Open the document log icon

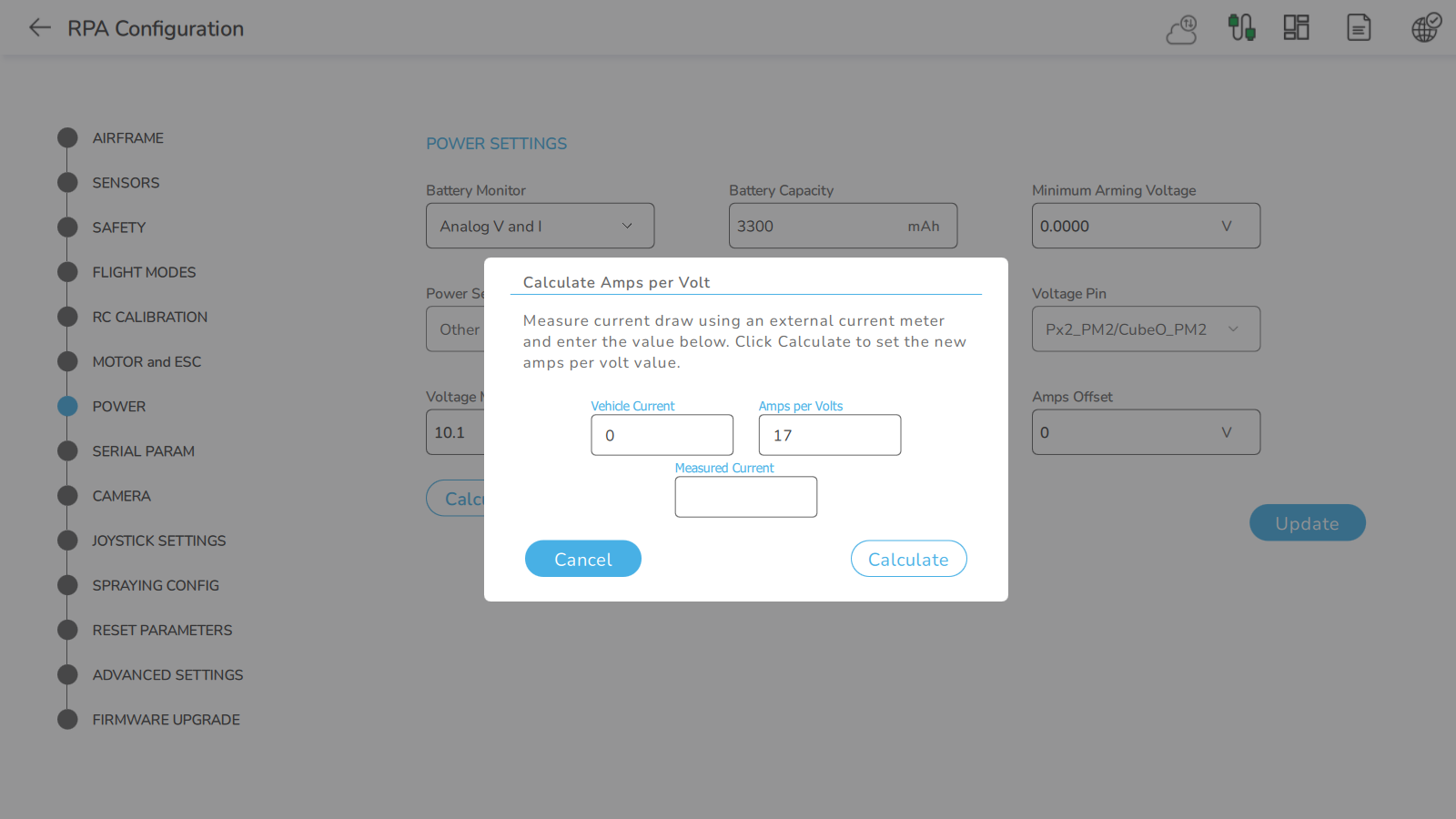[x=1359, y=28]
